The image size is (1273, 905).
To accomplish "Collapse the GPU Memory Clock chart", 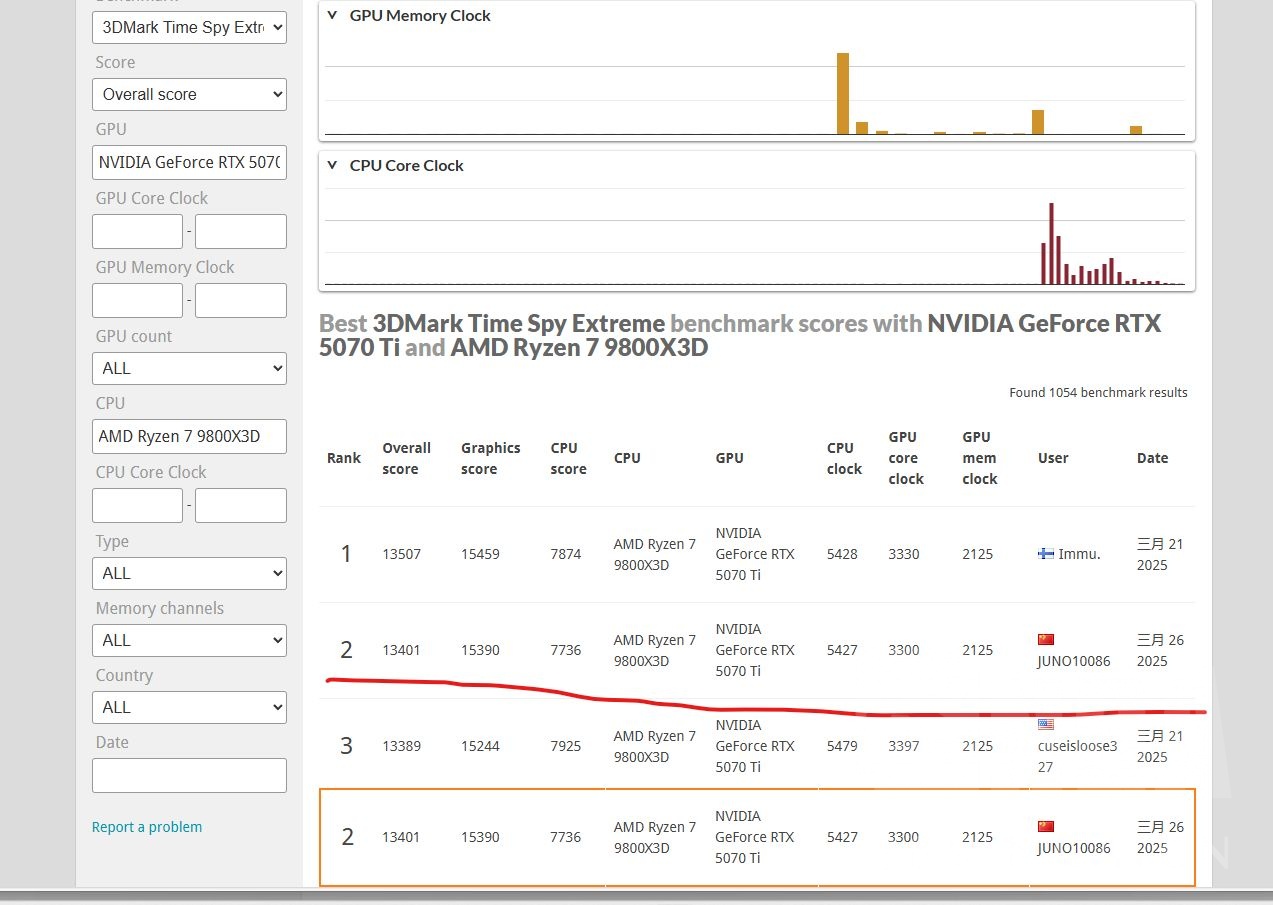I will pyautogui.click(x=333, y=16).
